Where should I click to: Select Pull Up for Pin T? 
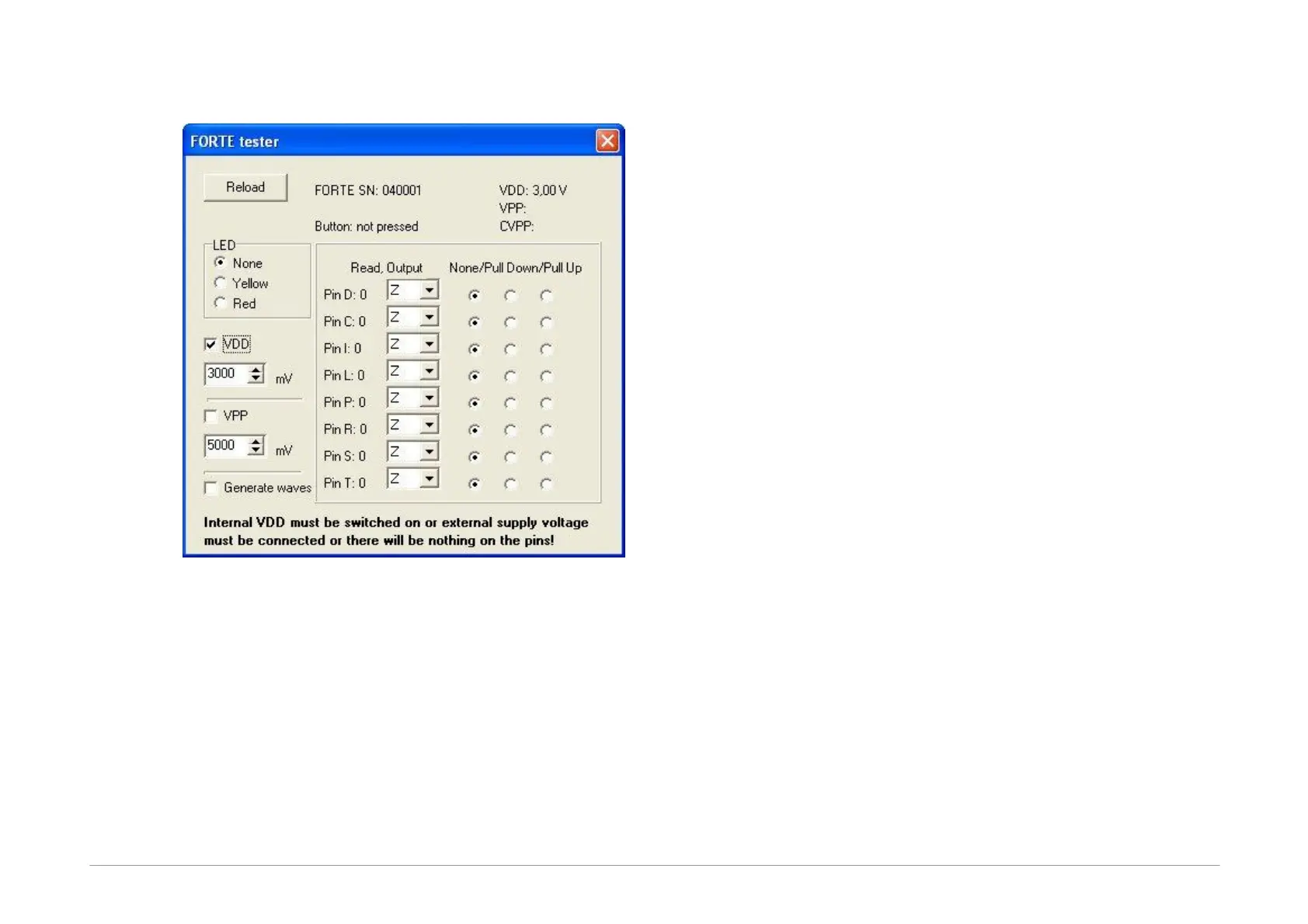click(547, 484)
